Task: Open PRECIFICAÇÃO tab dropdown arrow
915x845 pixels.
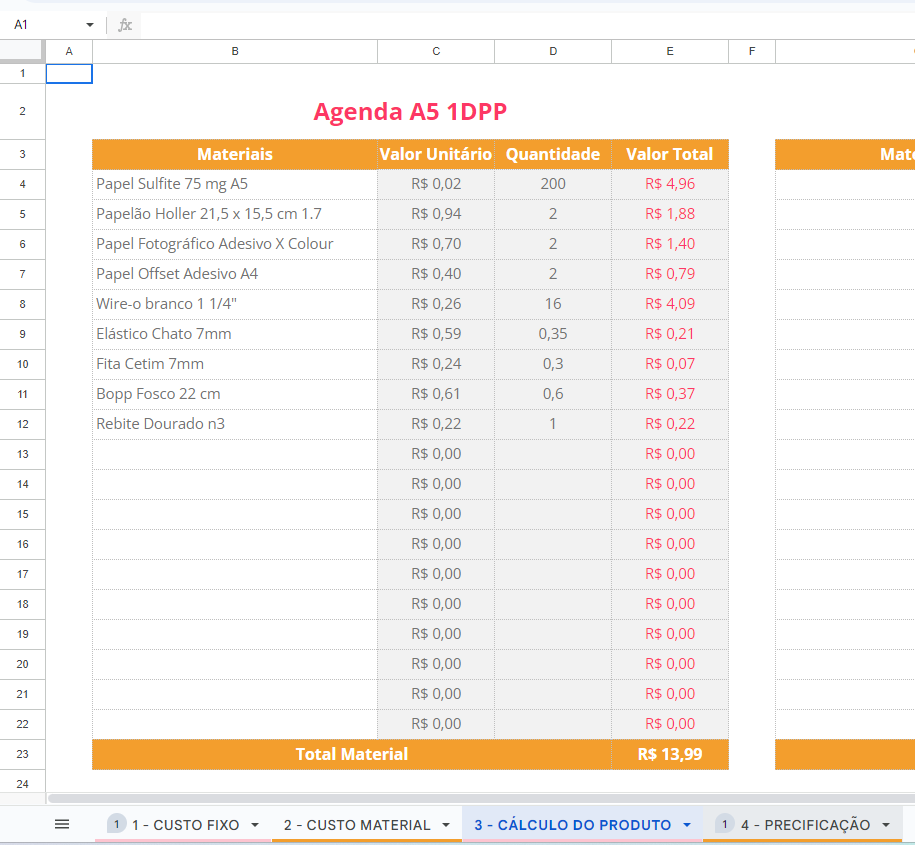Action: coord(885,825)
